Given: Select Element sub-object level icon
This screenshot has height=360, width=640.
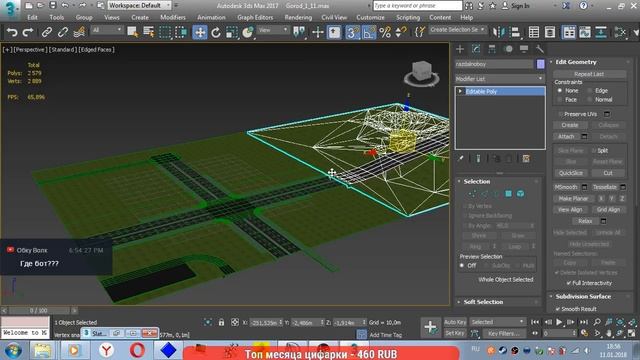Looking at the screenshot, I should [520, 193].
